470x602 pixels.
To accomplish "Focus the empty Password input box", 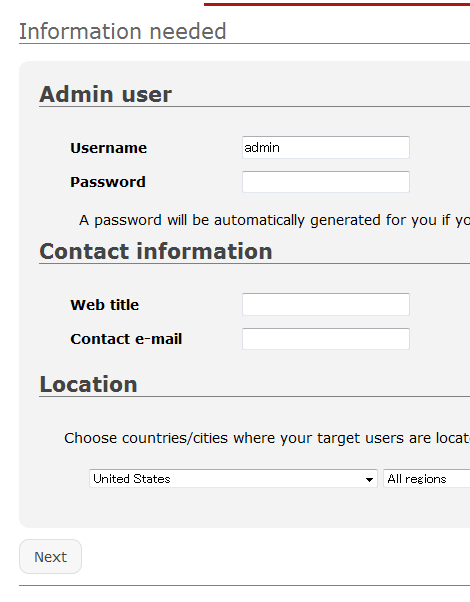I will [326, 182].
